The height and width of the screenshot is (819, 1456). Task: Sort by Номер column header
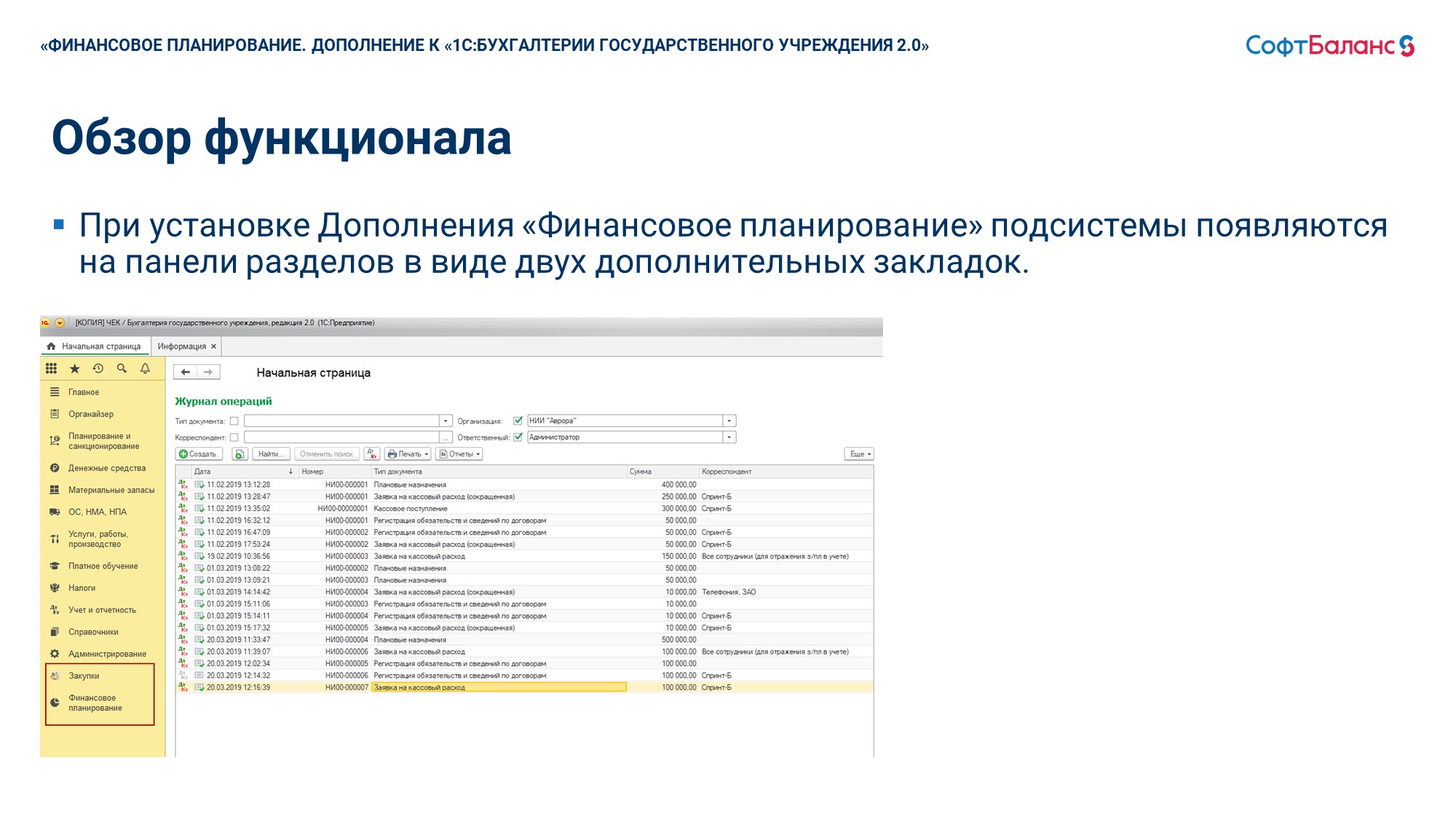pos(334,472)
